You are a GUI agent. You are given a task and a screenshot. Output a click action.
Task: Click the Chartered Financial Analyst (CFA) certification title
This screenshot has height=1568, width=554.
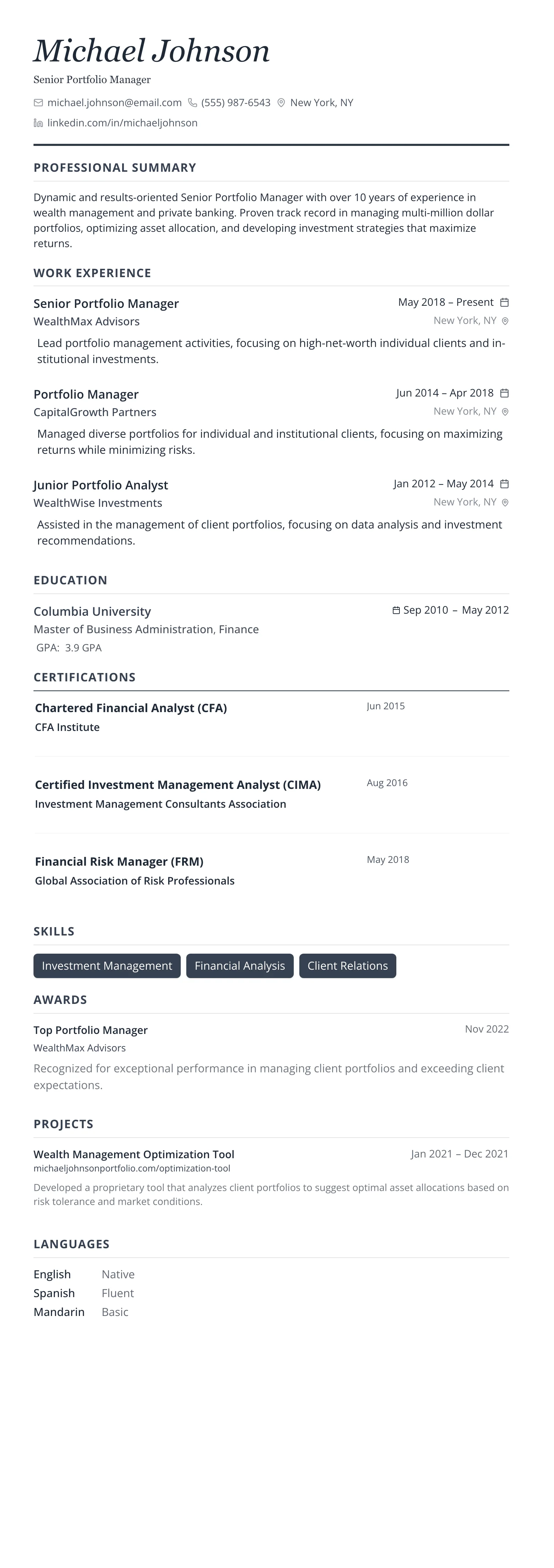tap(131, 708)
